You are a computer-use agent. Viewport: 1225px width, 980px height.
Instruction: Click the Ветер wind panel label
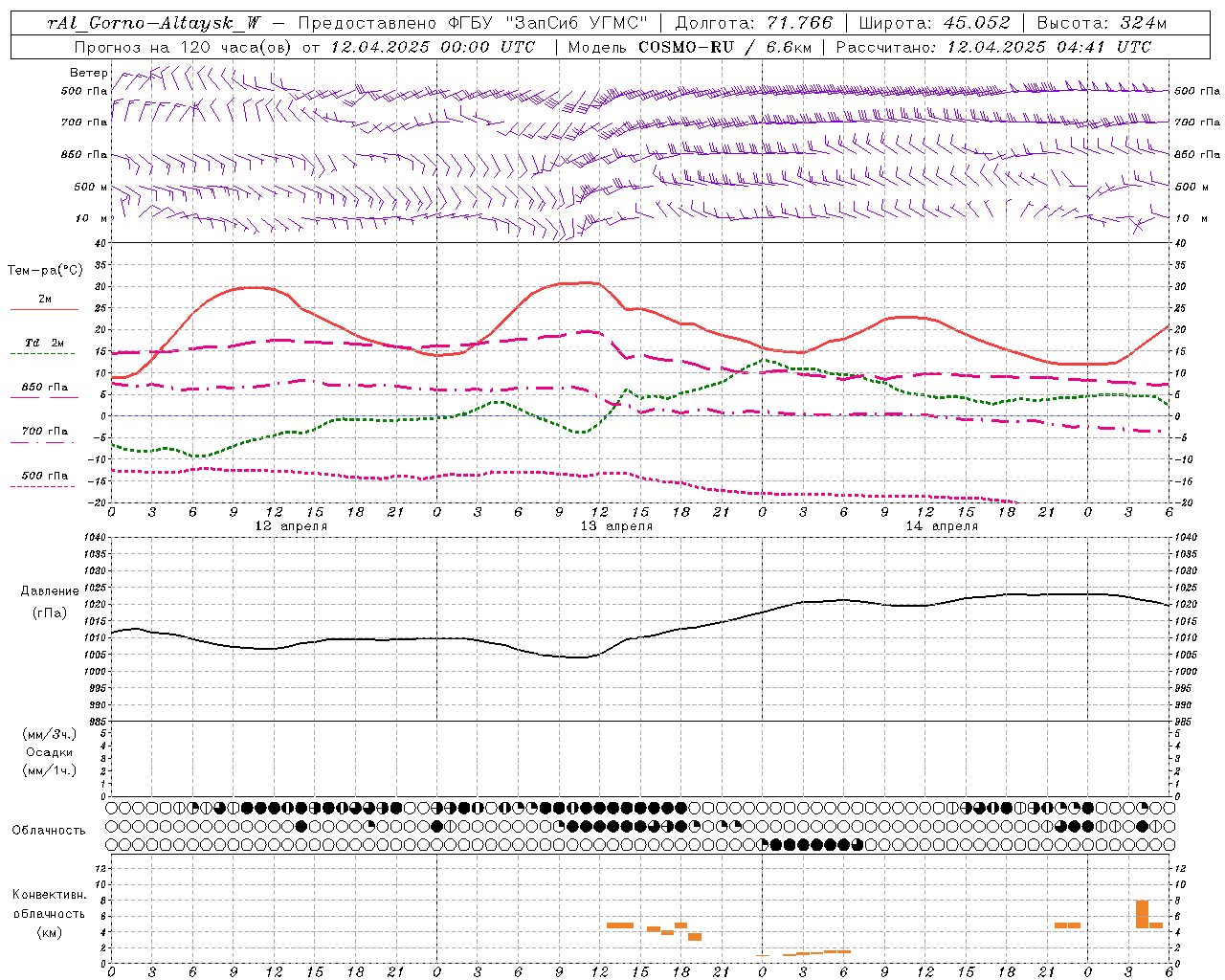[89, 73]
